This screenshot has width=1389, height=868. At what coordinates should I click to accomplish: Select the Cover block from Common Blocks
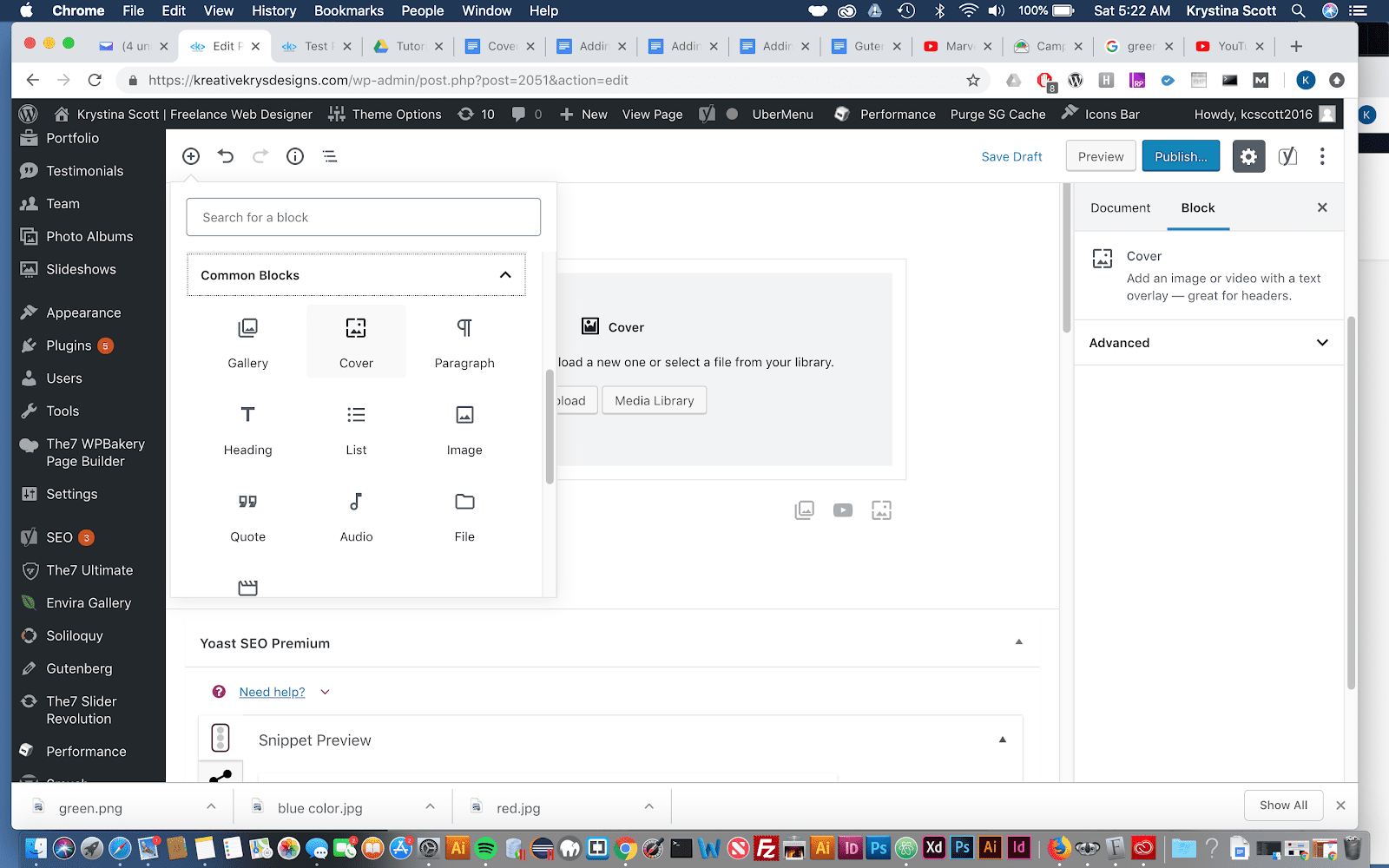[x=356, y=341]
